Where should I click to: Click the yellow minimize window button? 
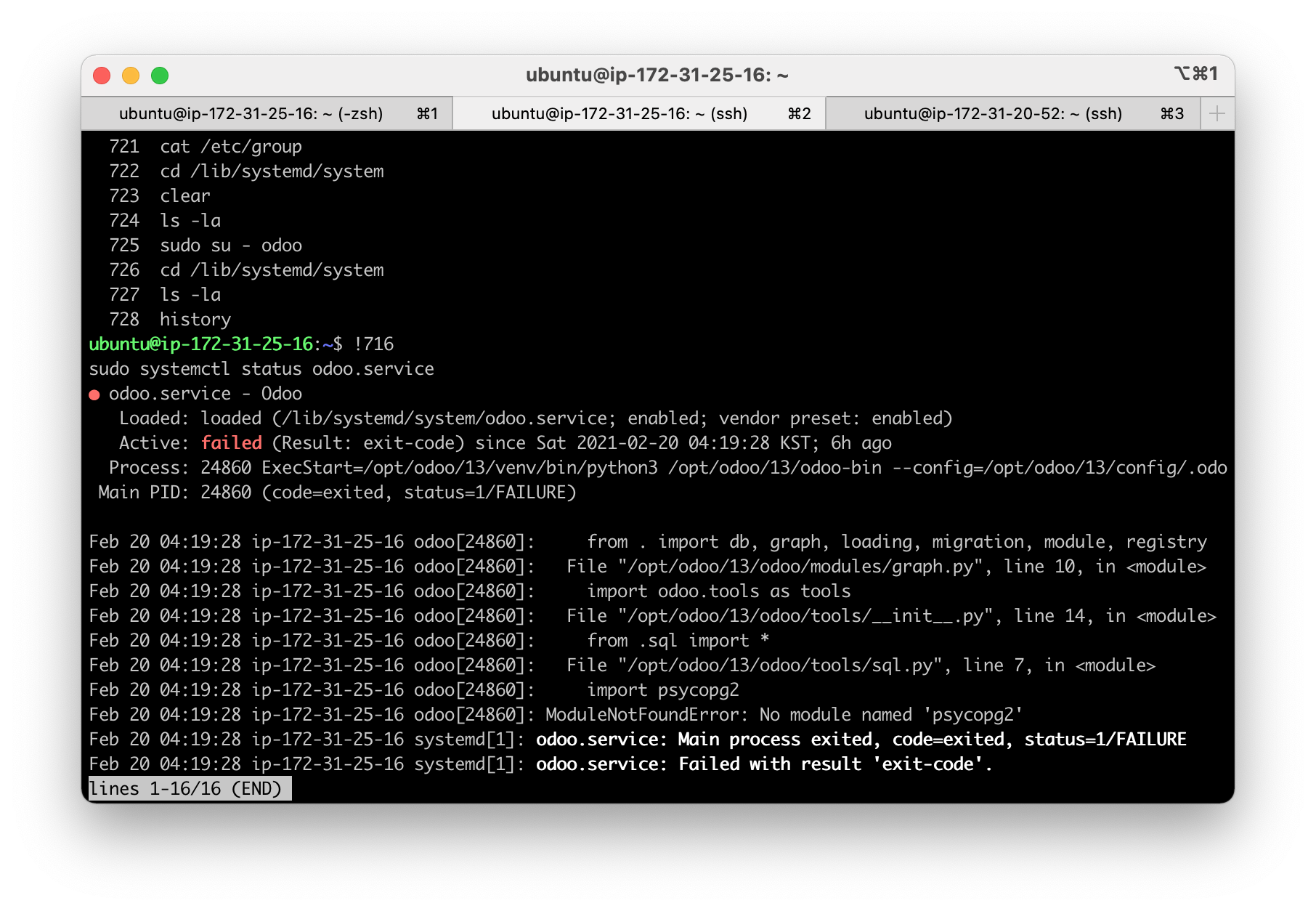tap(131, 76)
